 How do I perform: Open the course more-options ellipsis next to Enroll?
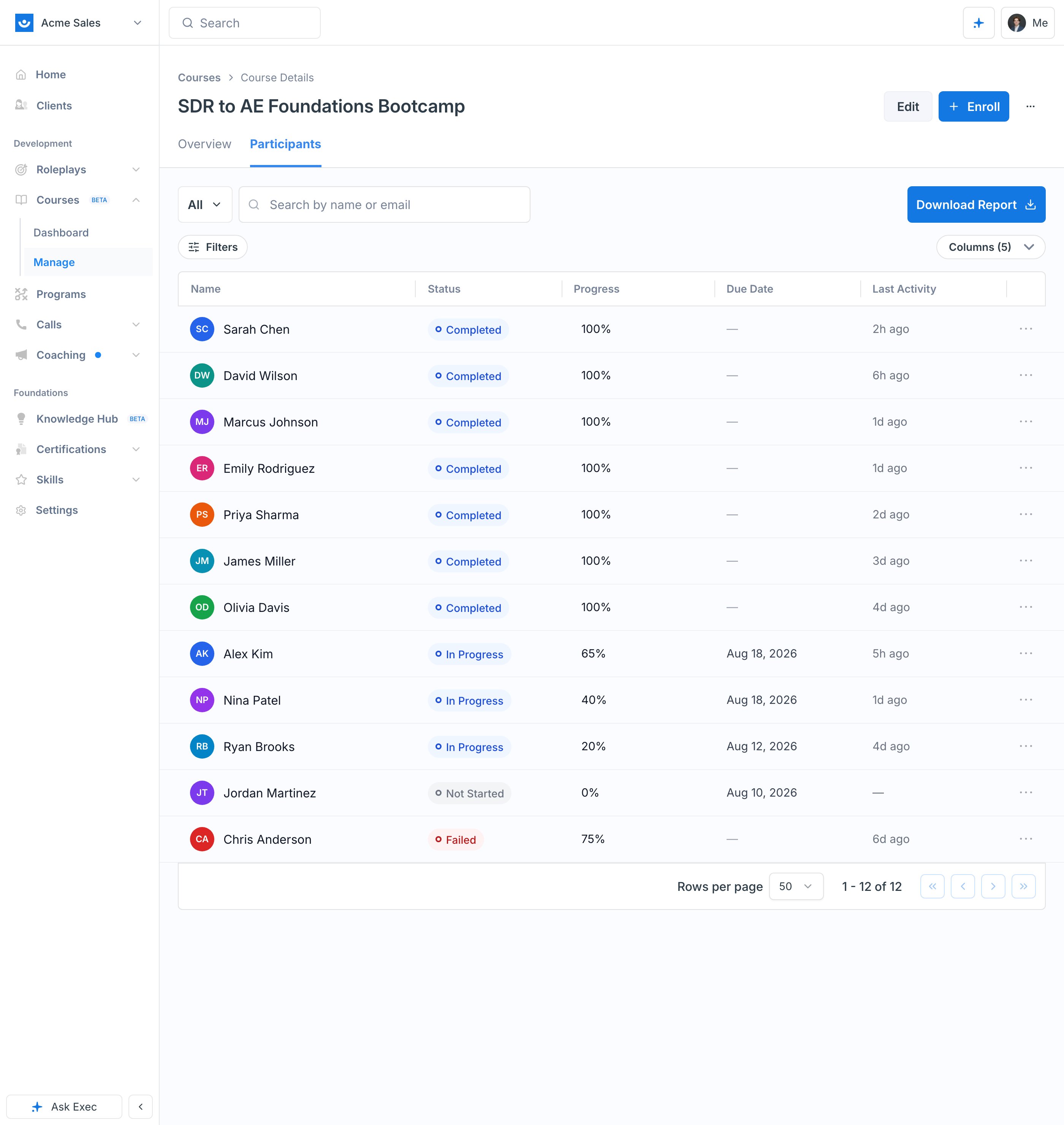tap(1031, 107)
